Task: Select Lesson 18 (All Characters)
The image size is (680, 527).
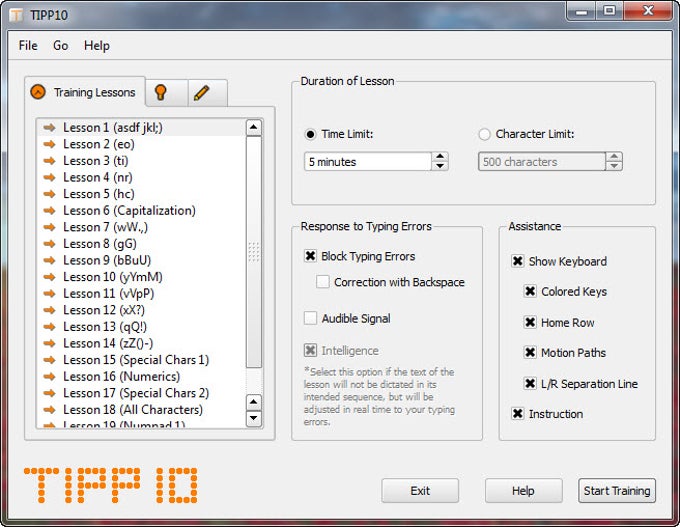Action: tap(142, 409)
